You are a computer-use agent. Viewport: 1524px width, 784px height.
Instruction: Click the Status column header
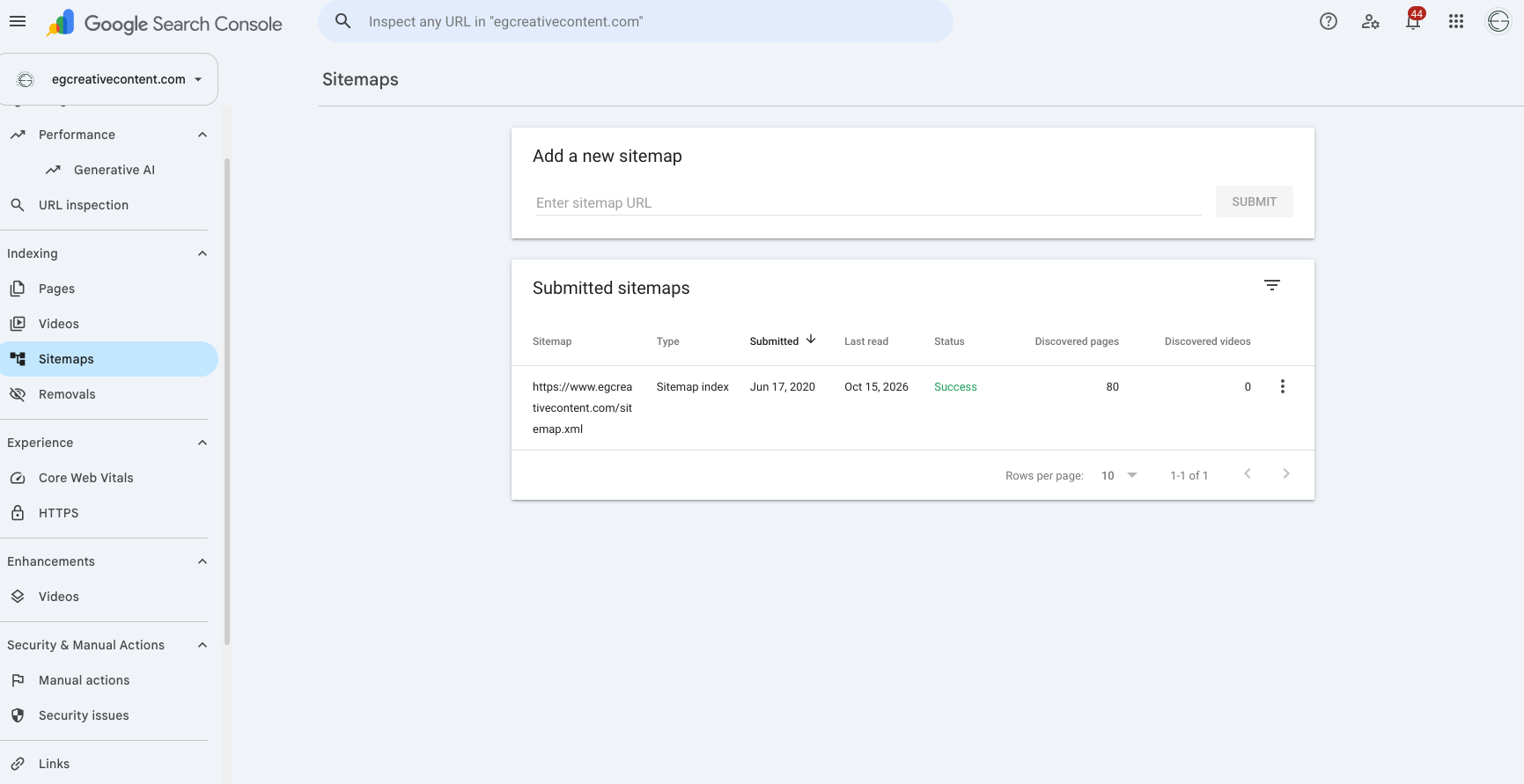949,341
